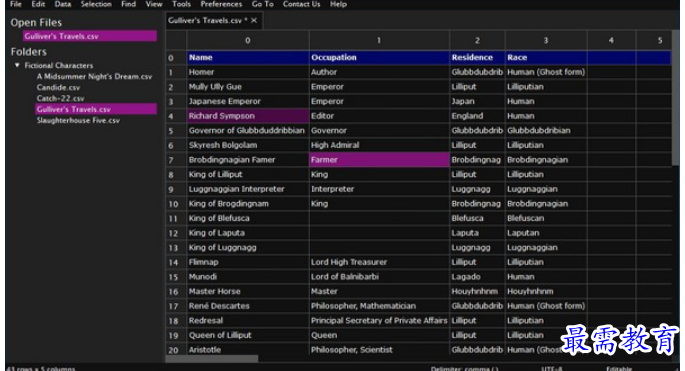This screenshot has width=685, height=371.
Task: Open the Contact Us menu
Action: [x=301, y=4]
